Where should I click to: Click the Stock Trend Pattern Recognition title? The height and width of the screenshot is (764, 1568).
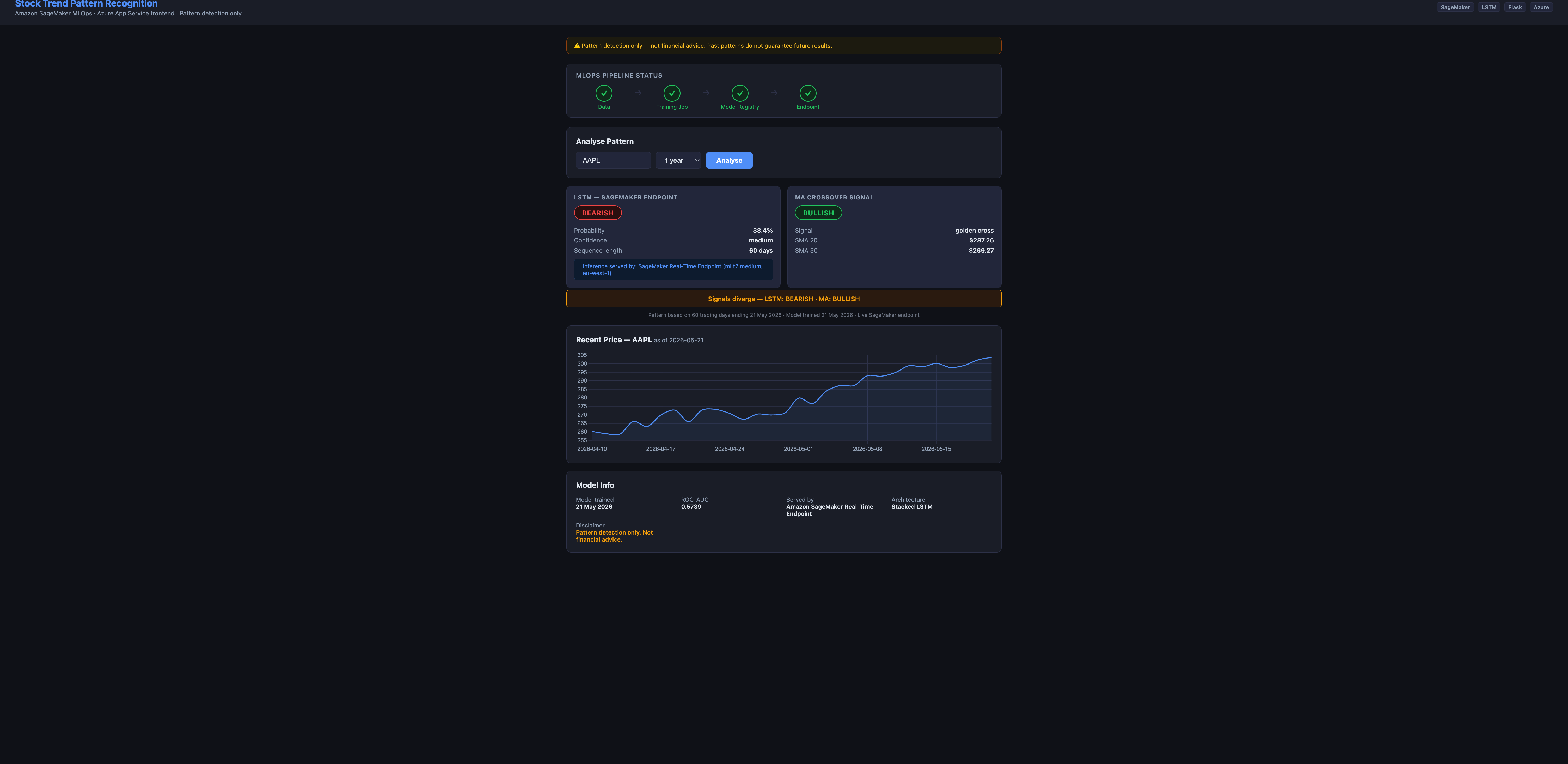(87, 4)
